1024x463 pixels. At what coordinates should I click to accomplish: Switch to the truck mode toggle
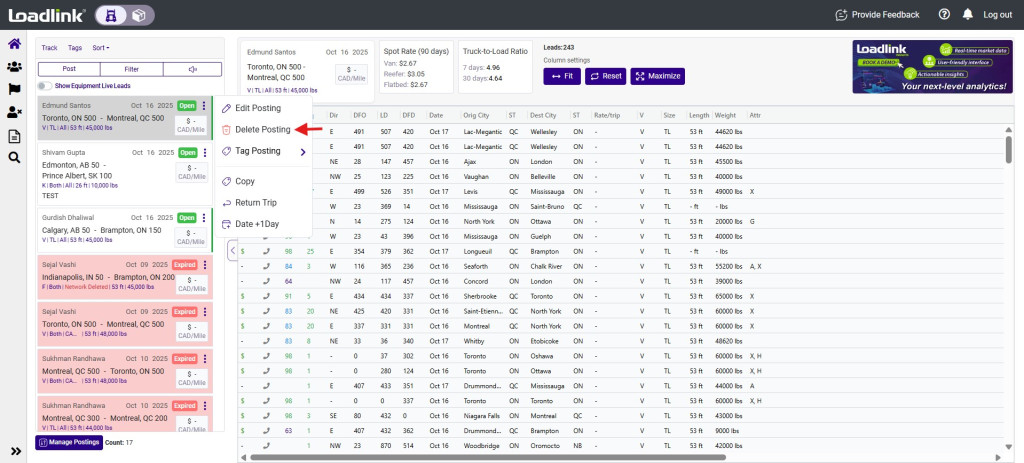(111, 15)
